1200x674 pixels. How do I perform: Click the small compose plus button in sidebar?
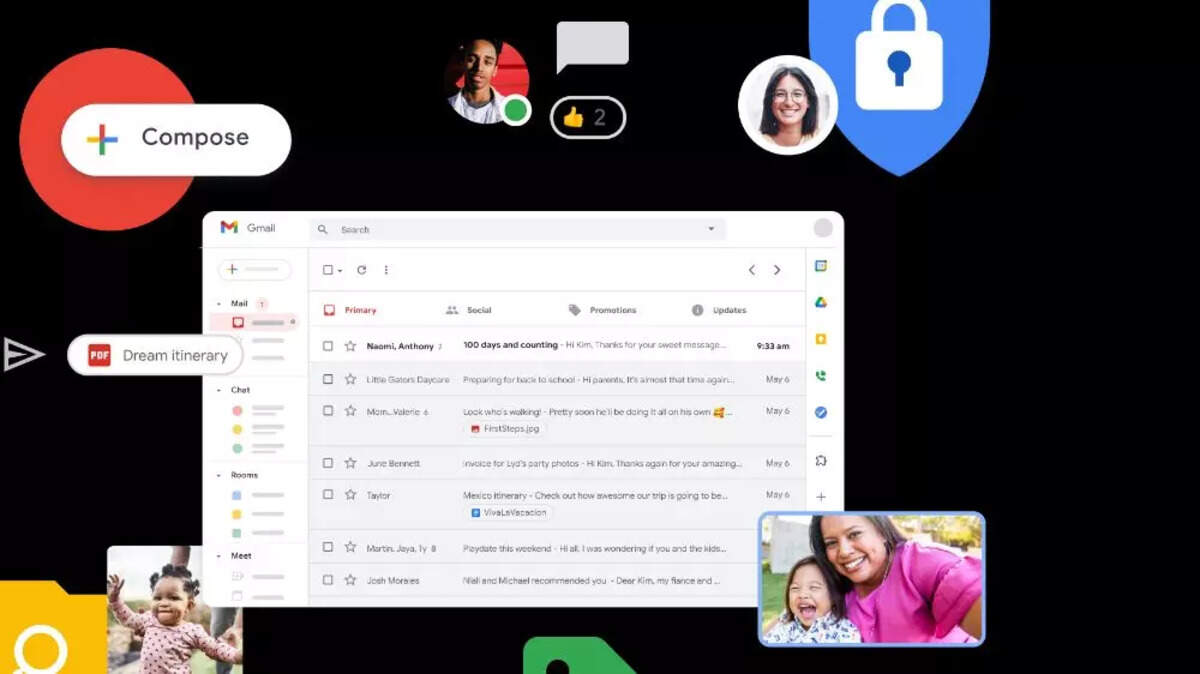pyautogui.click(x=254, y=270)
